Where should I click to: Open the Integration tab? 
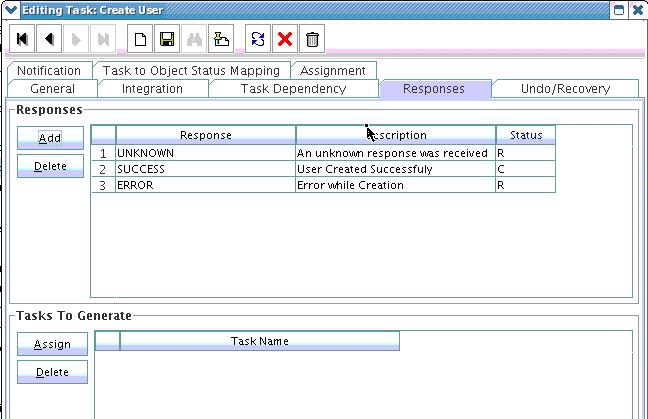pyautogui.click(x=152, y=88)
